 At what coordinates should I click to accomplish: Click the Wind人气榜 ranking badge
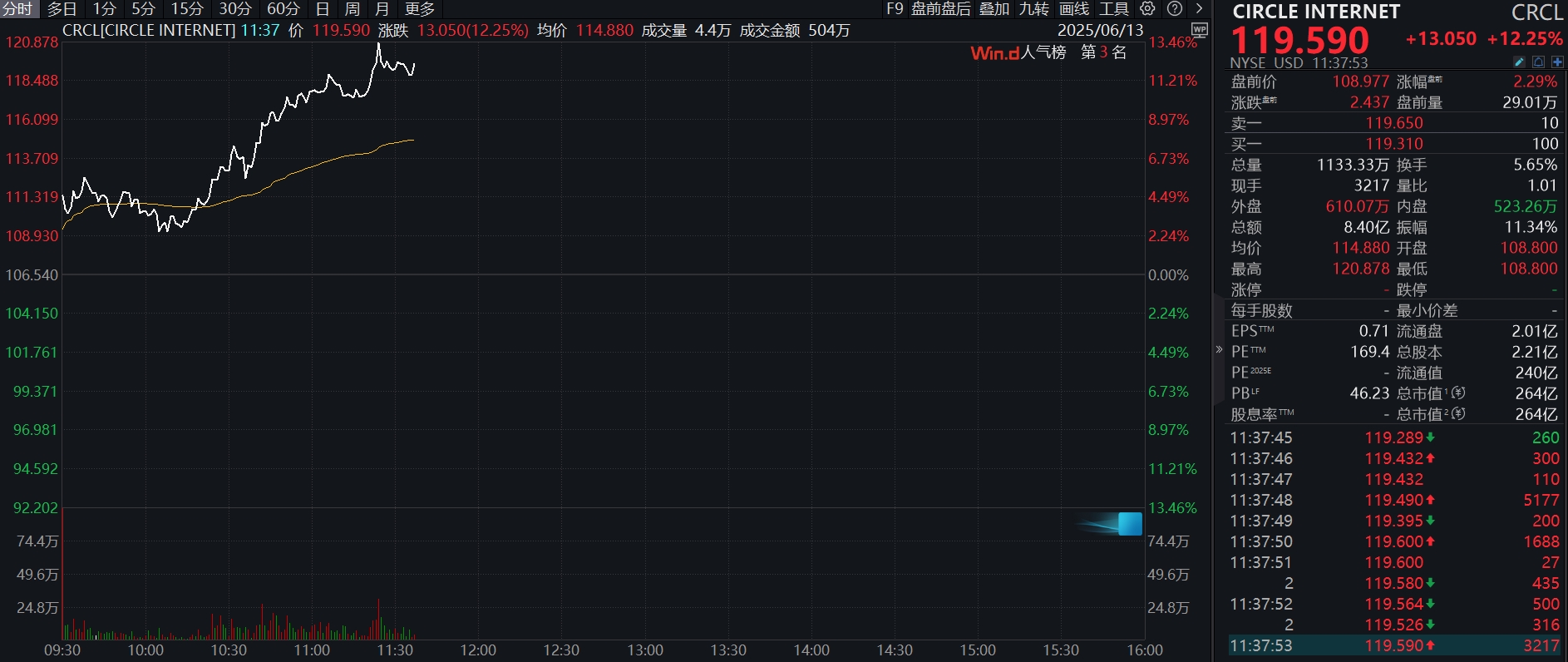[x=1048, y=52]
